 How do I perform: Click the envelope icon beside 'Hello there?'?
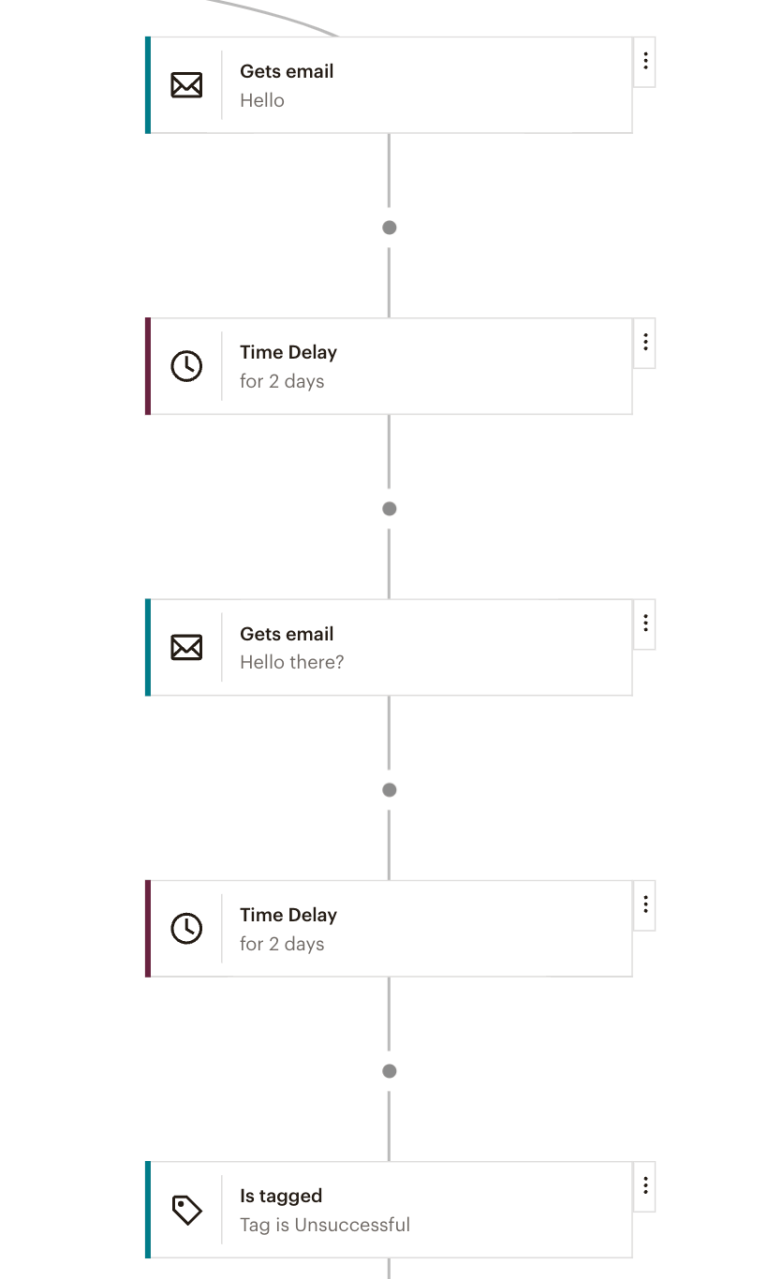coord(187,647)
